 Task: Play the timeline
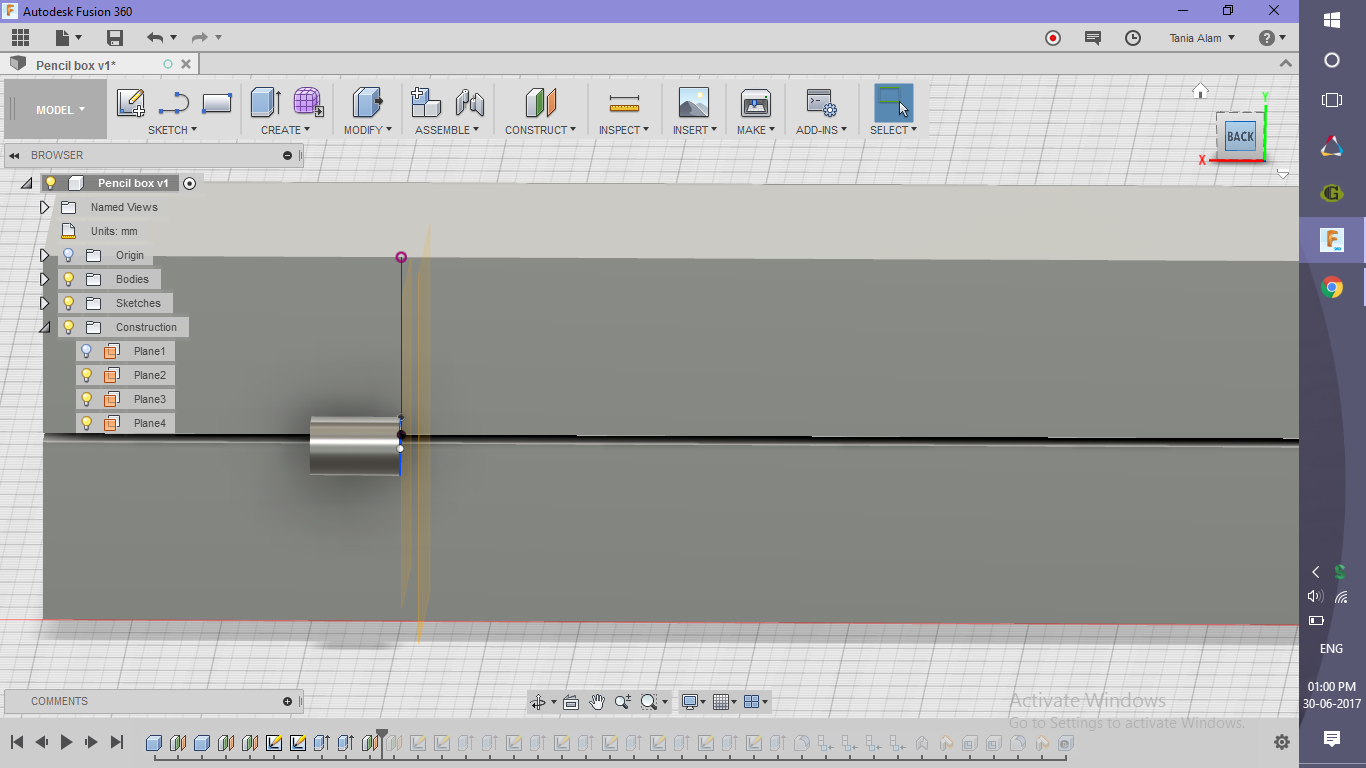66,742
